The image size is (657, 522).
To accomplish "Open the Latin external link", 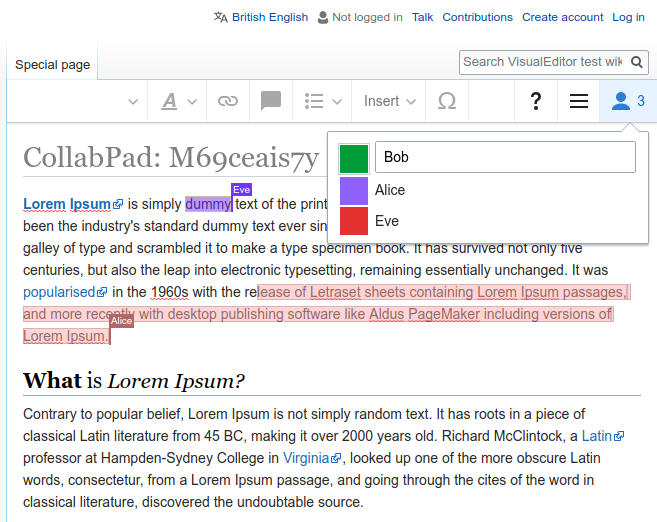I will 603,436.
